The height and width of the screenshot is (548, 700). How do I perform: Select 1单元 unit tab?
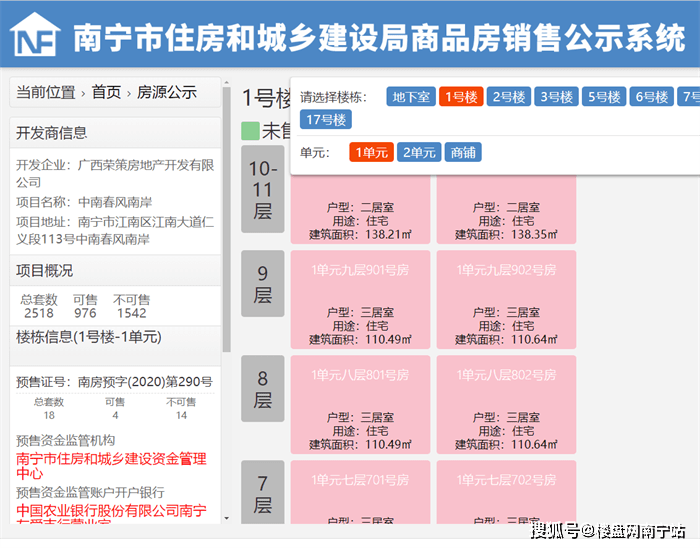[371, 152]
